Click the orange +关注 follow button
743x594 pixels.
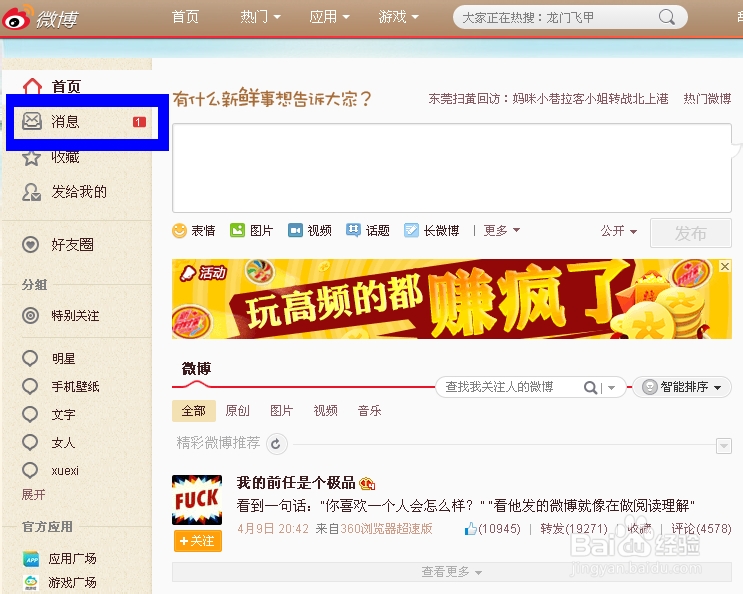coord(198,541)
